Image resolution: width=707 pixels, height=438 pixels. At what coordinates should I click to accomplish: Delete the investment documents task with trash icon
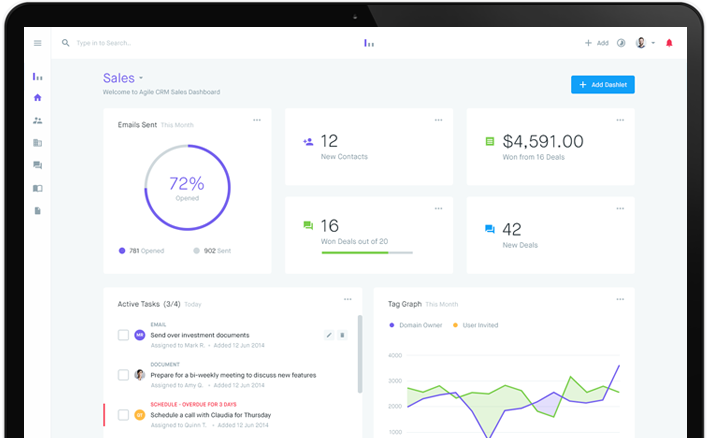342,335
